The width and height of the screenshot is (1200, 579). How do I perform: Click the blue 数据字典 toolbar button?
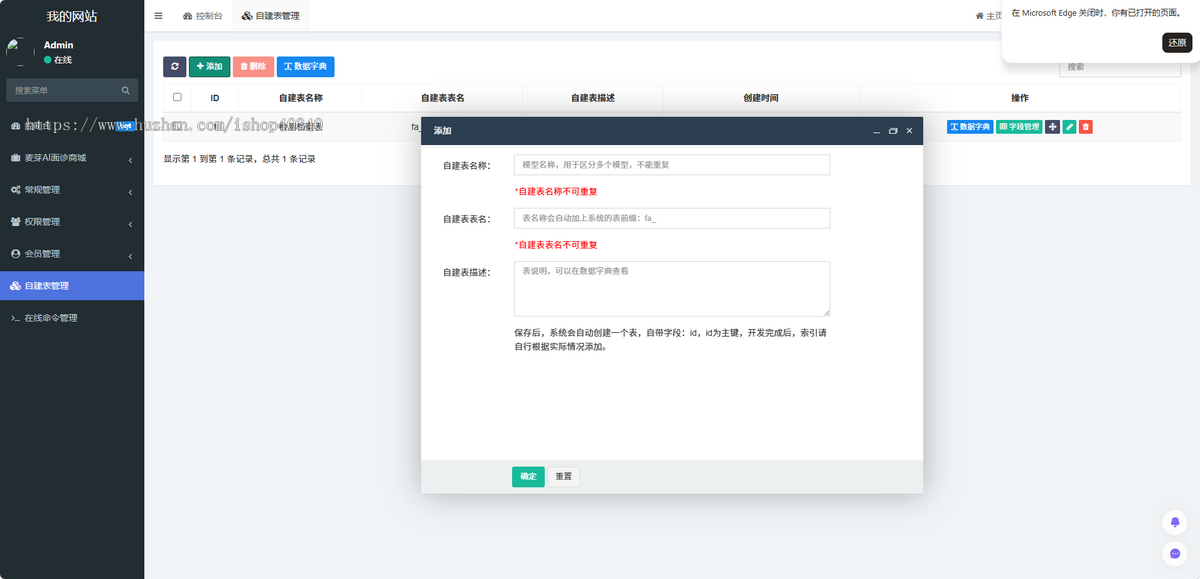pyautogui.click(x=305, y=66)
